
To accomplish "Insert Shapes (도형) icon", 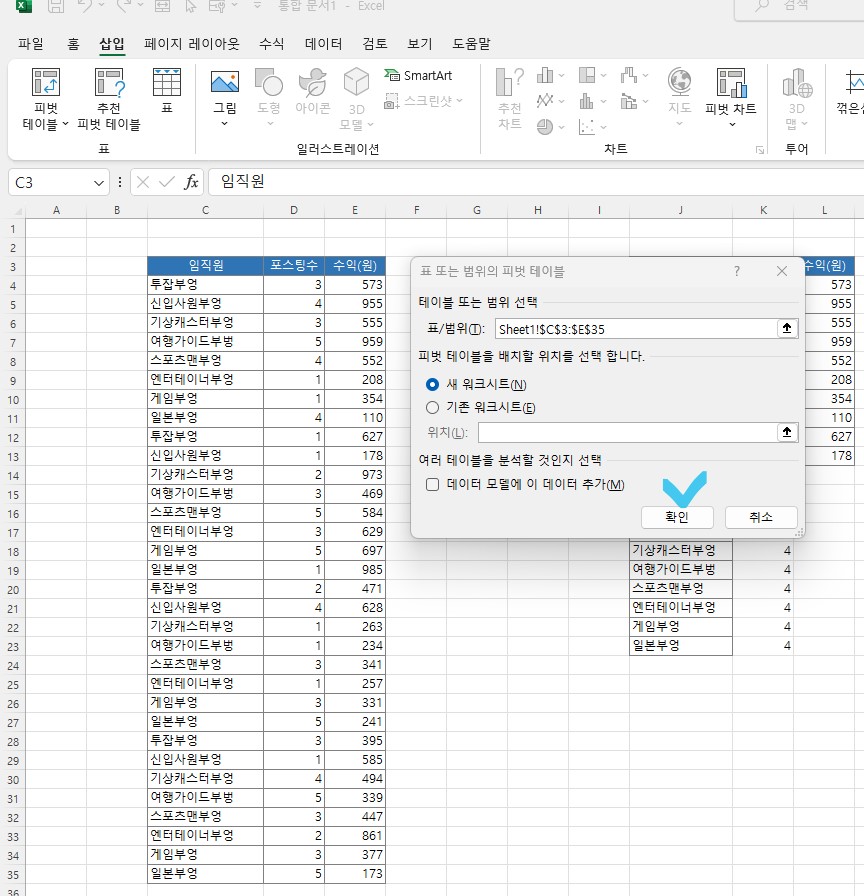I will point(269,83).
